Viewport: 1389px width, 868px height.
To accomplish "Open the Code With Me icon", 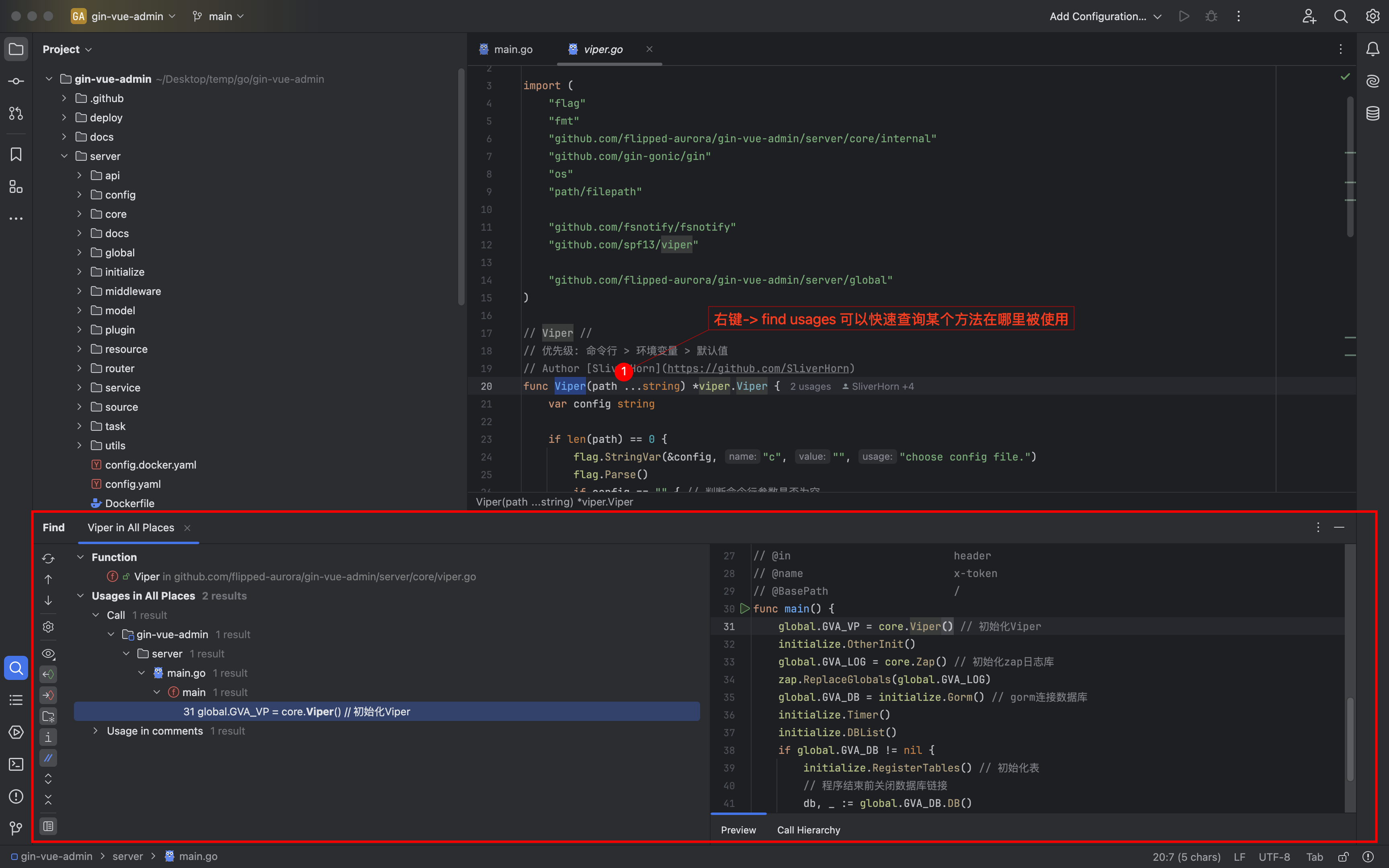I will pos(1309,16).
